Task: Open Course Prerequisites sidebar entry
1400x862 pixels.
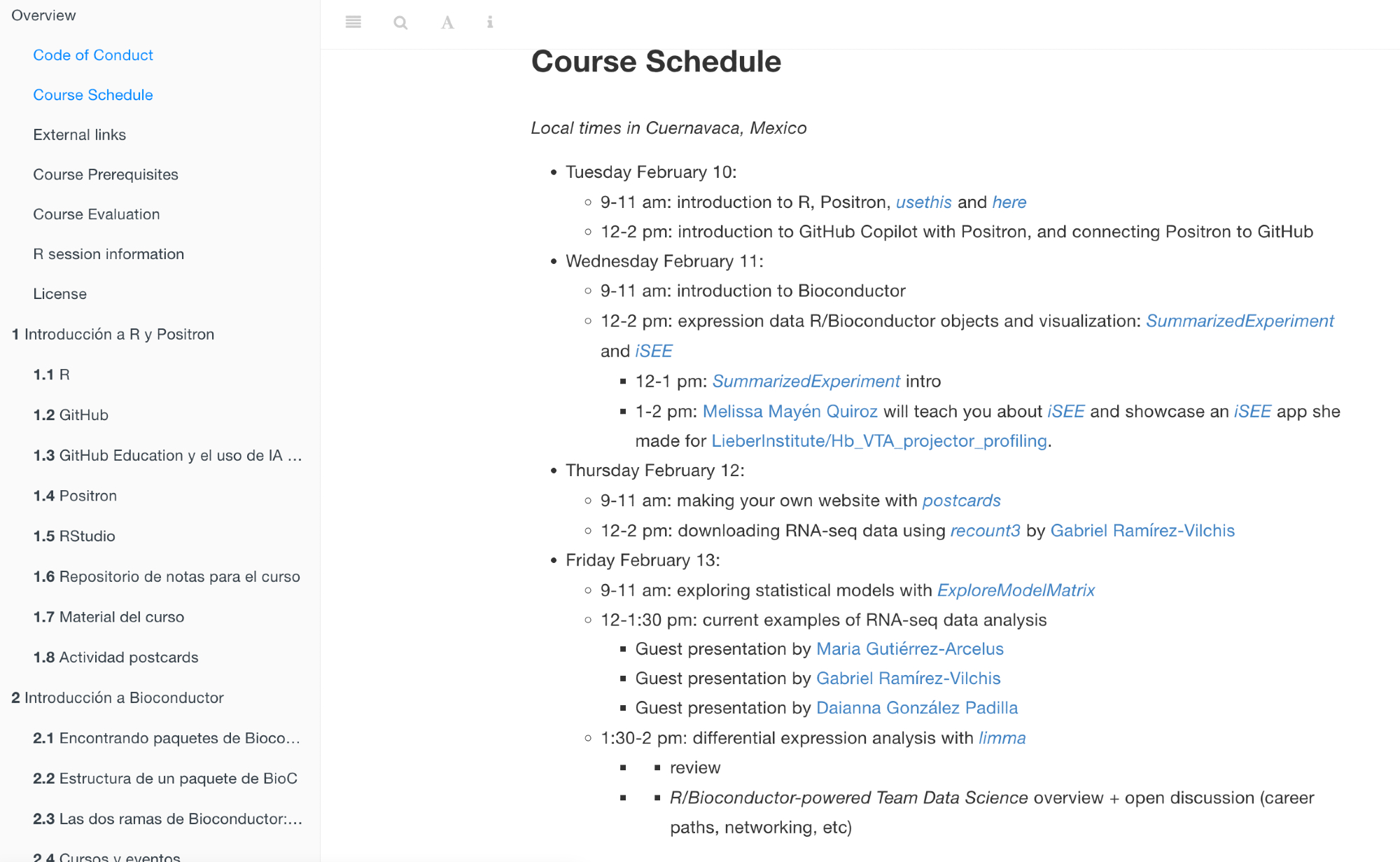Action: pyautogui.click(x=105, y=175)
